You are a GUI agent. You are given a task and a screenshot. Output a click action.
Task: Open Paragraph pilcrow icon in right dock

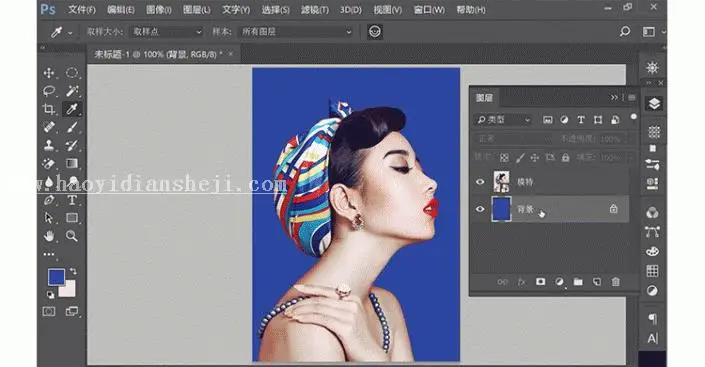[x=652, y=319]
